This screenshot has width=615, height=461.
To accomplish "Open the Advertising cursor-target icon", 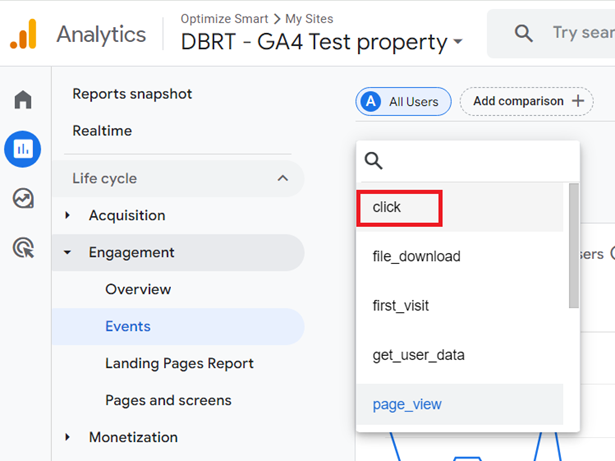I will pyautogui.click(x=23, y=248).
